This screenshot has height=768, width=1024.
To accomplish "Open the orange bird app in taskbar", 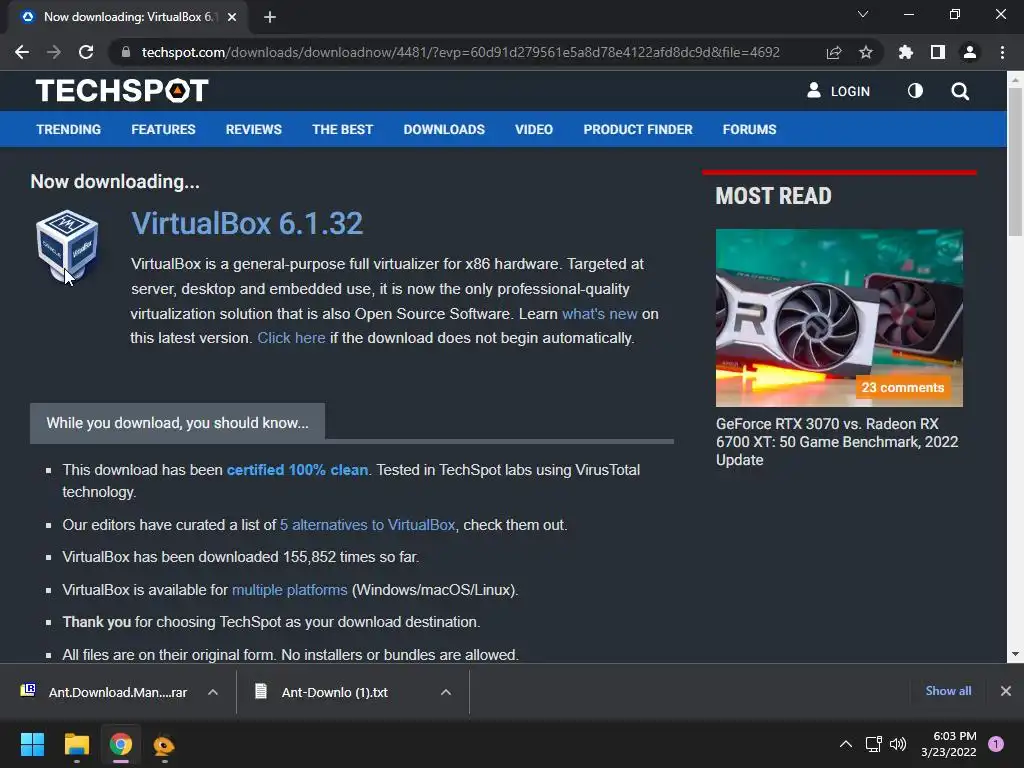I will pyautogui.click(x=164, y=744).
